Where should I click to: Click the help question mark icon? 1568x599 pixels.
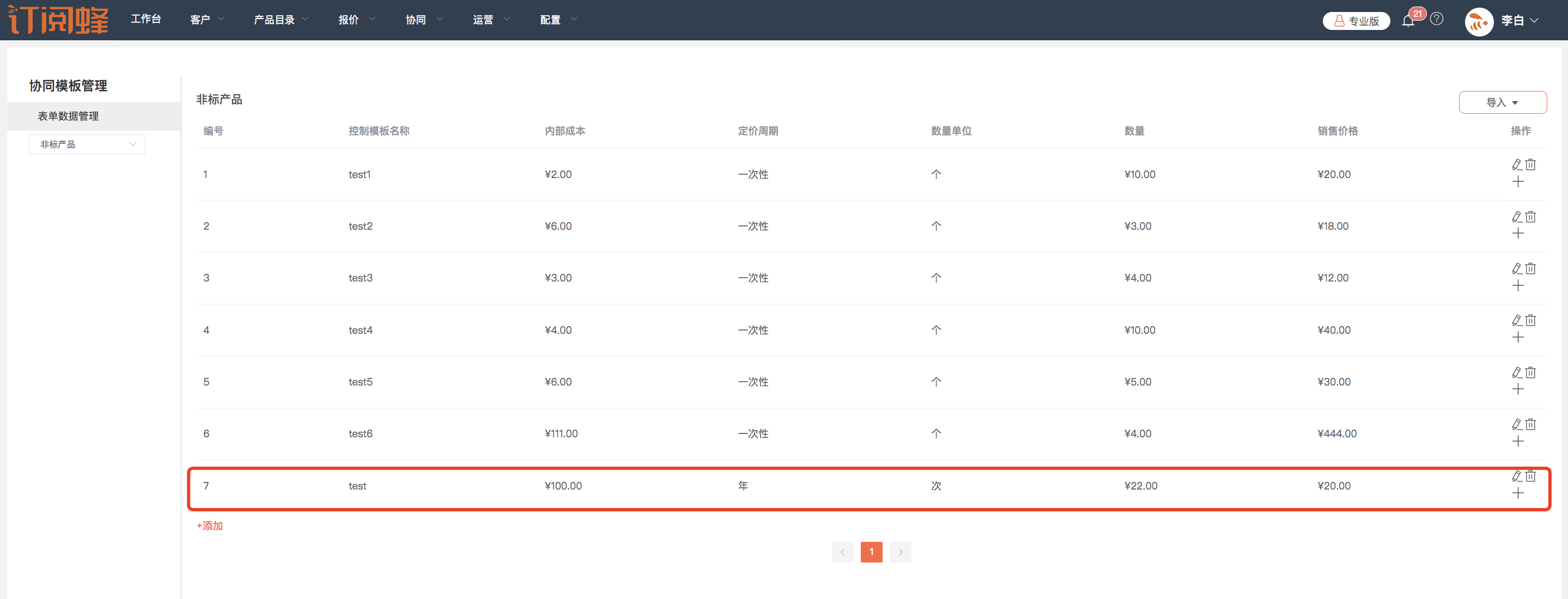click(1437, 20)
